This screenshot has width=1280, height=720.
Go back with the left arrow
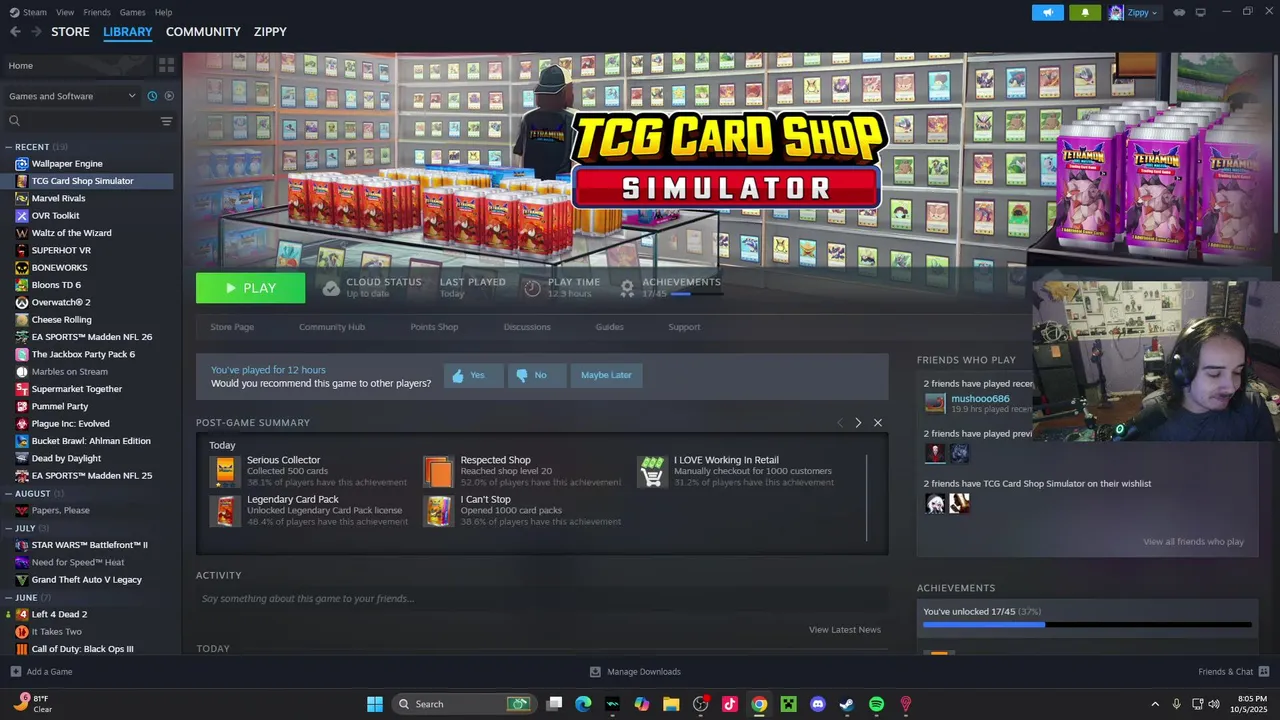coord(15,32)
